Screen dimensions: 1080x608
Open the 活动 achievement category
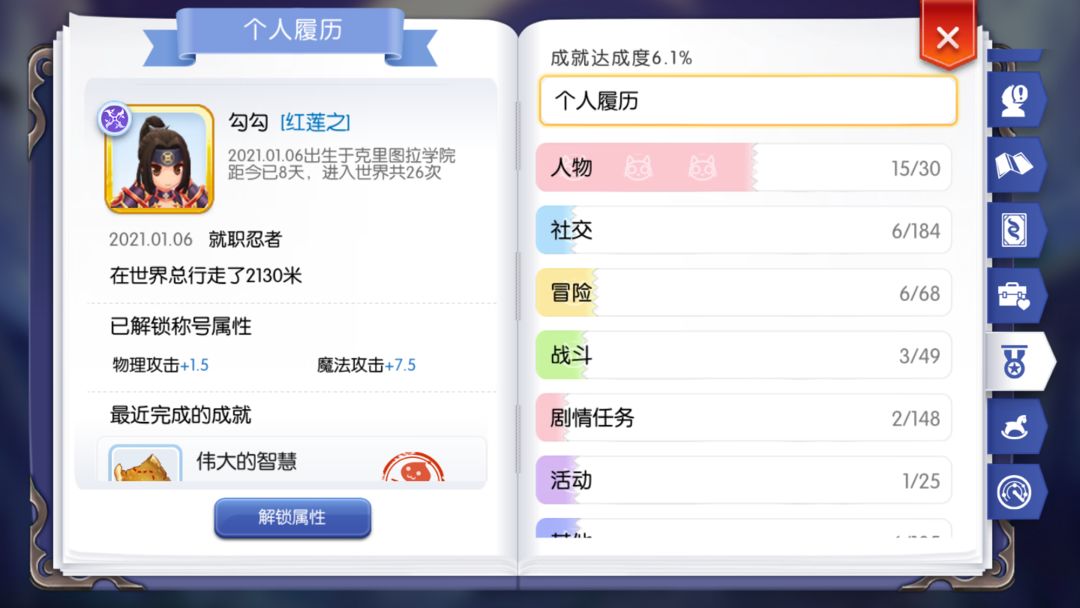(743, 480)
